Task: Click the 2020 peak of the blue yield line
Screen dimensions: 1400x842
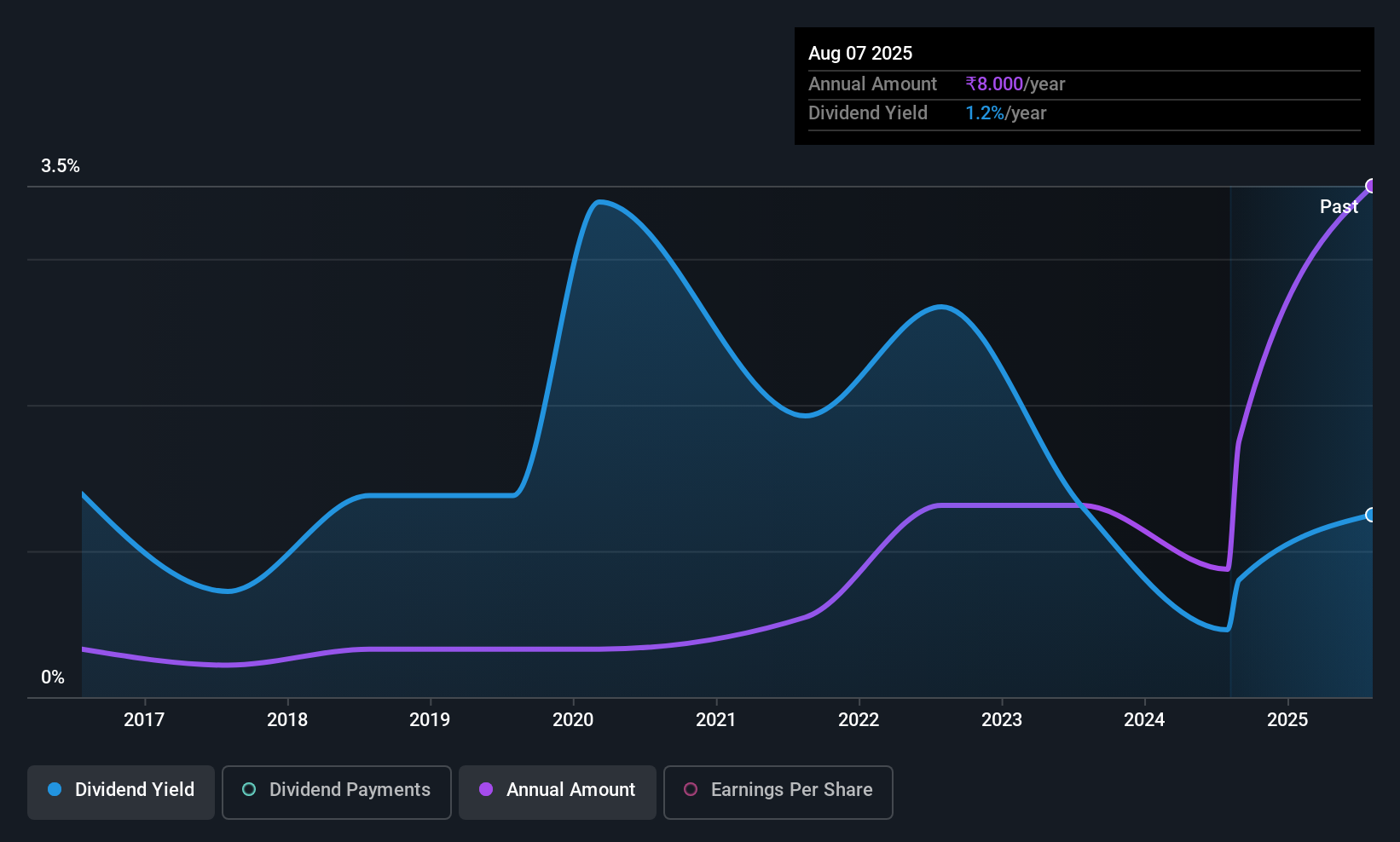Action: click(x=599, y=202)
